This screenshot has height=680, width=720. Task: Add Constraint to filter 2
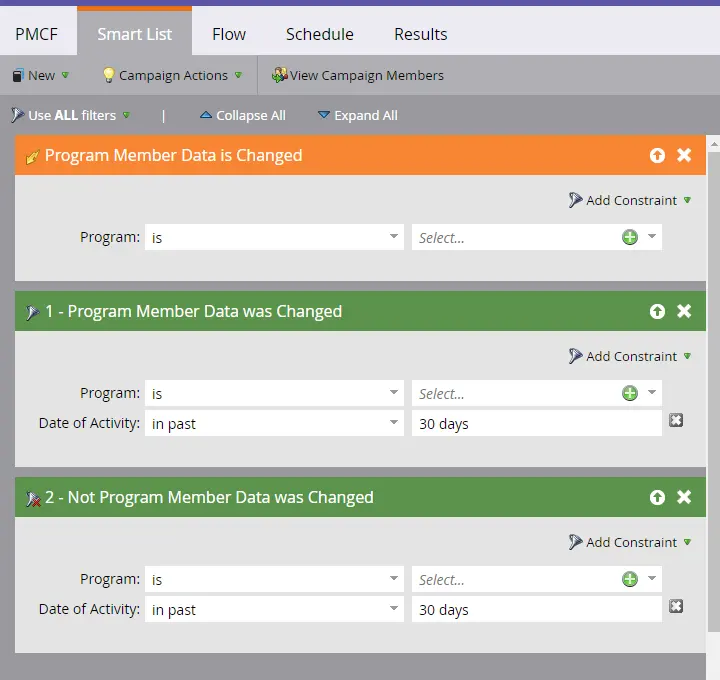(x=630, y=542)
